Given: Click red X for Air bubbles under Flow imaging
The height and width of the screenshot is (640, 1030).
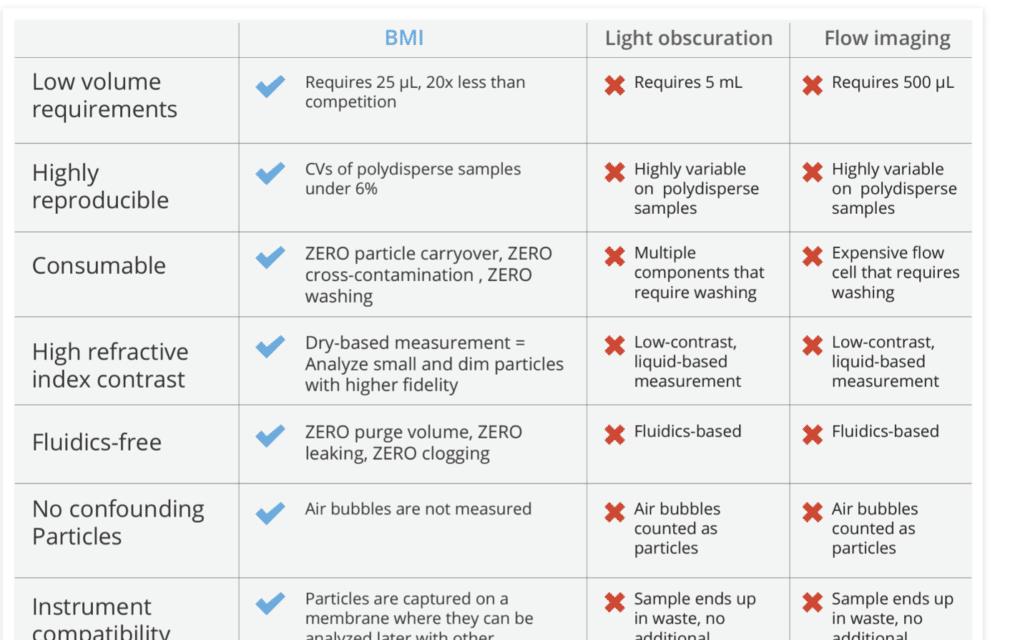Looking at the screenshot, I should pos(813,512).
